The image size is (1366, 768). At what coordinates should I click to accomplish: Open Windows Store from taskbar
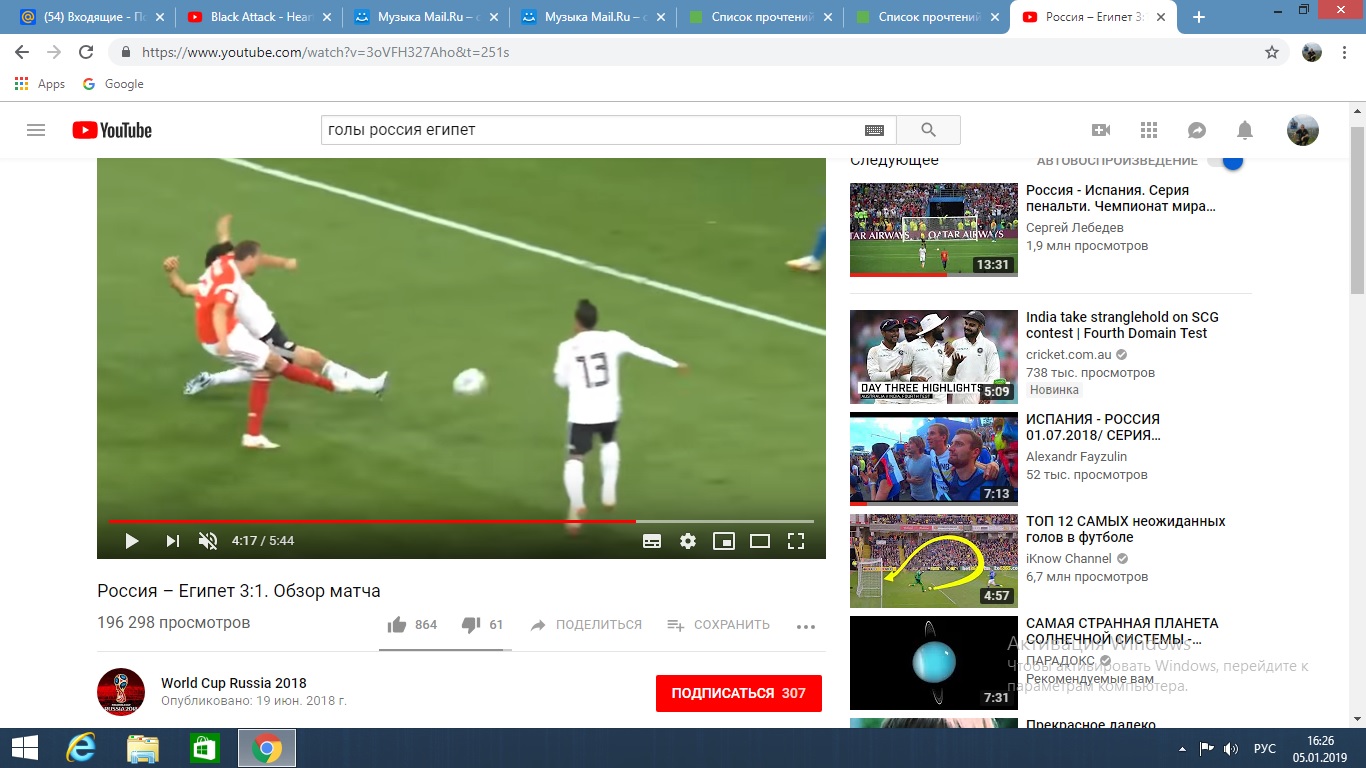(204, 748)
